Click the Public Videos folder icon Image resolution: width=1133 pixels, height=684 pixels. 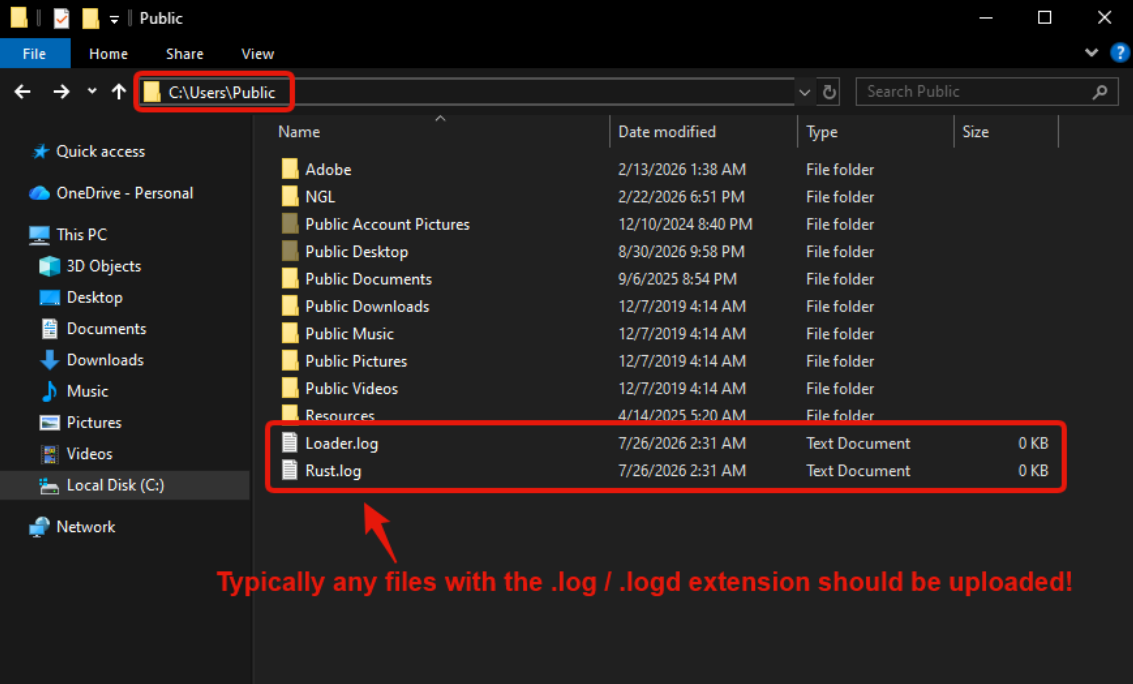290,389
